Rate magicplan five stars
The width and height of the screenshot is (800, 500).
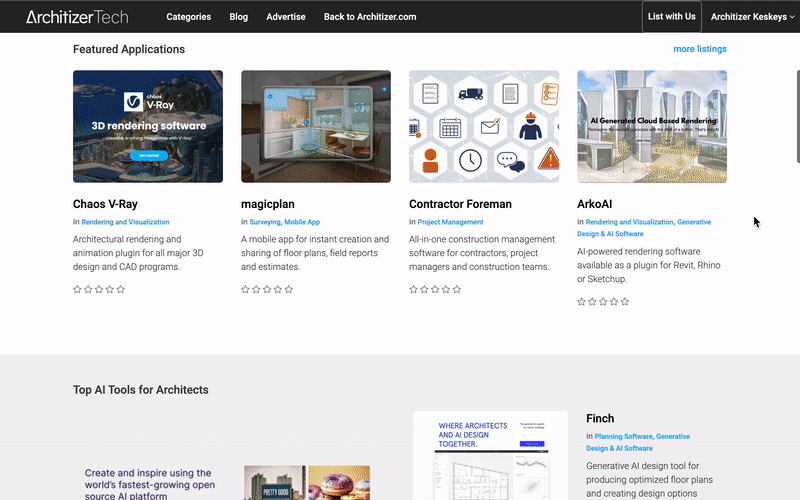coord(289,289)
